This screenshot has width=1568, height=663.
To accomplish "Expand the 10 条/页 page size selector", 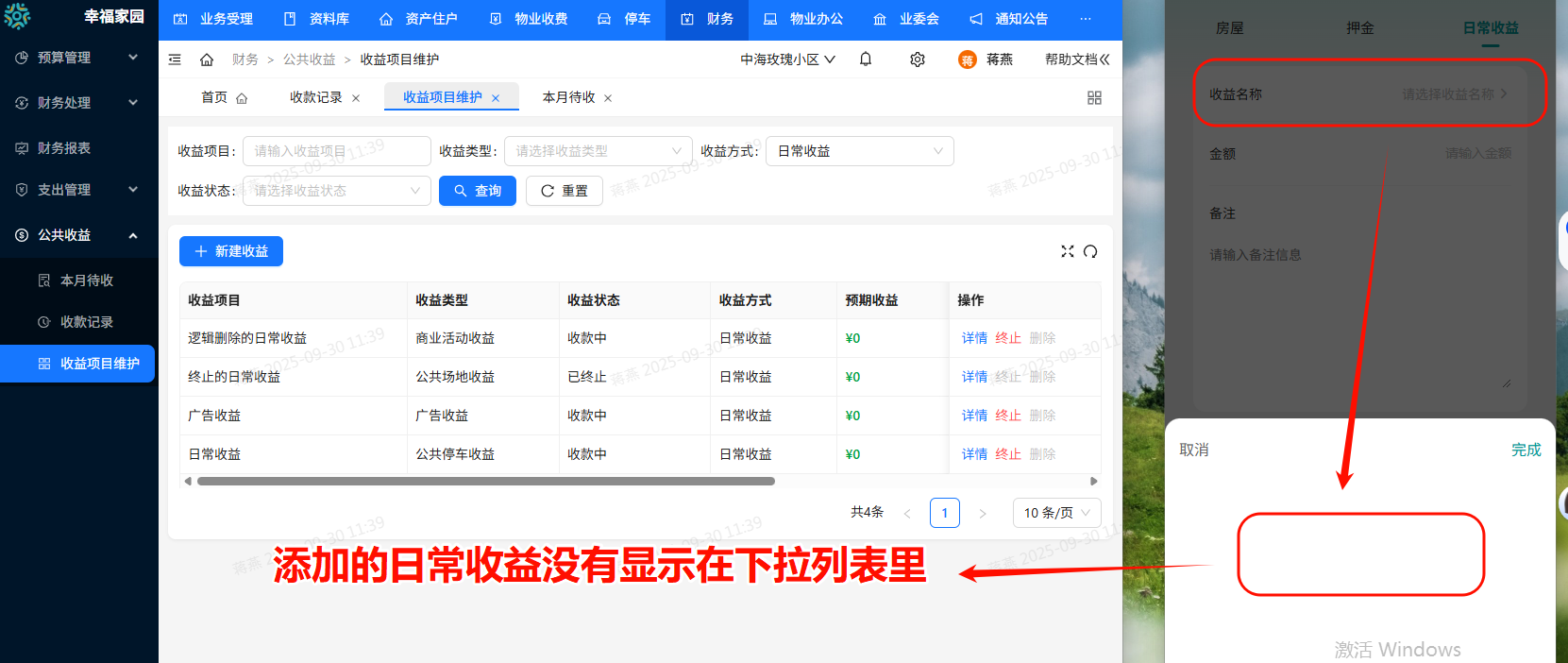I will click(1056, 513).
